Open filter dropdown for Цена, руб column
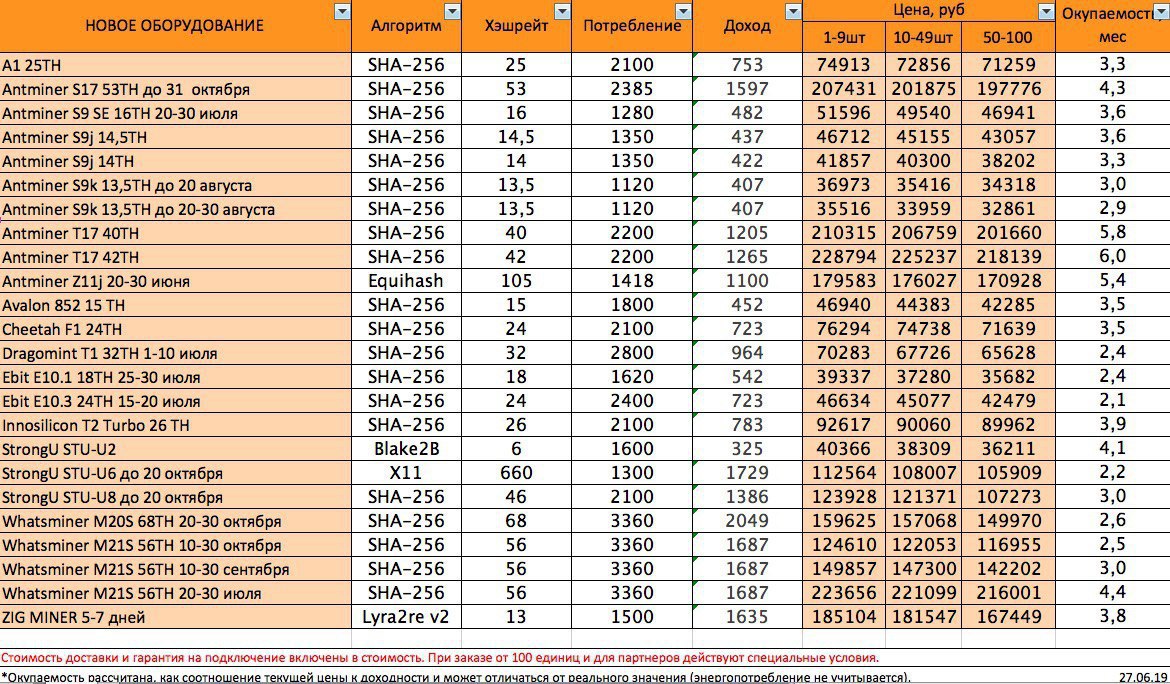Screen dimensions: 1170x684 [1046, 11]
